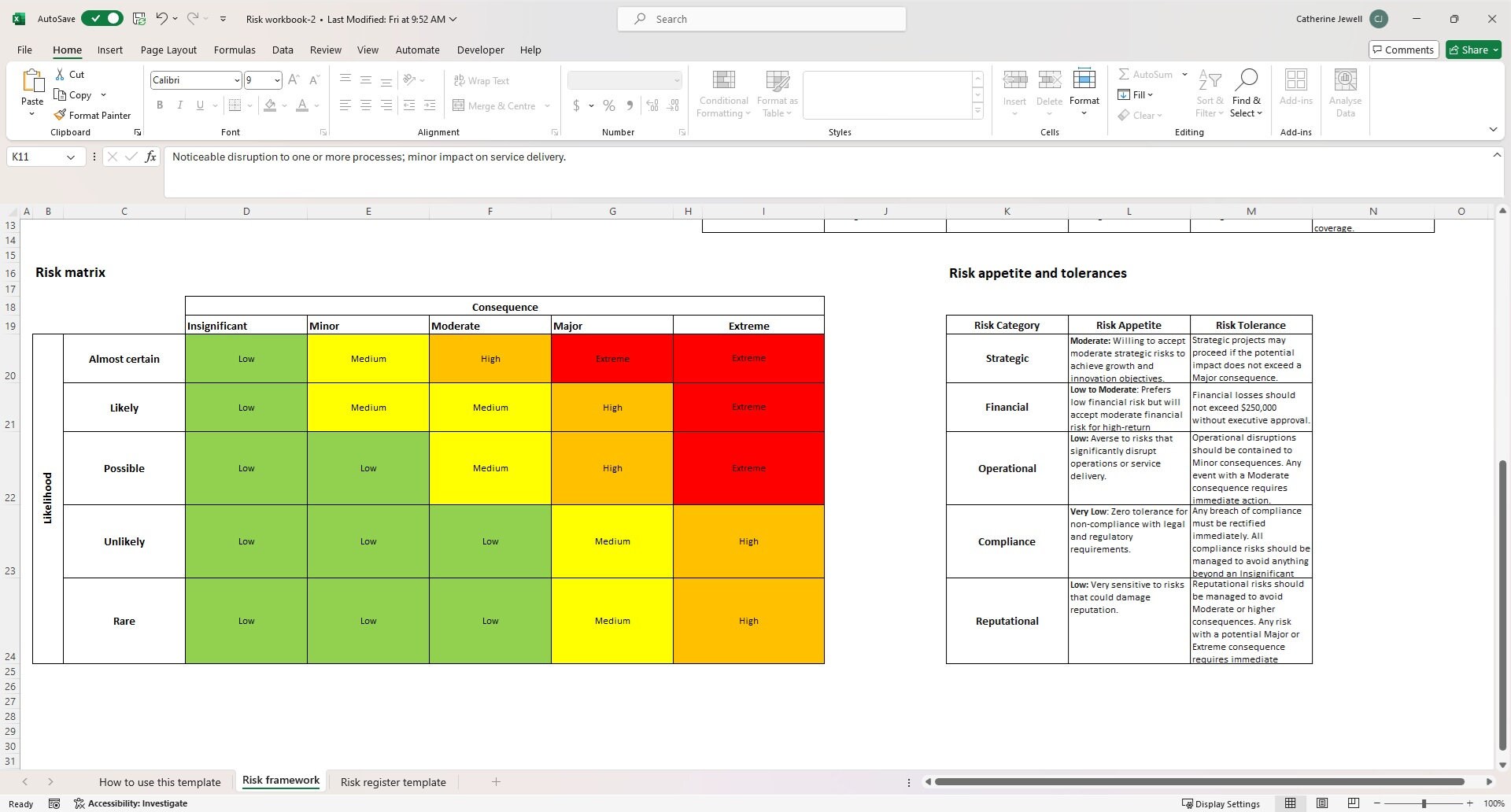Click the Comments button

coord(1403,49)
